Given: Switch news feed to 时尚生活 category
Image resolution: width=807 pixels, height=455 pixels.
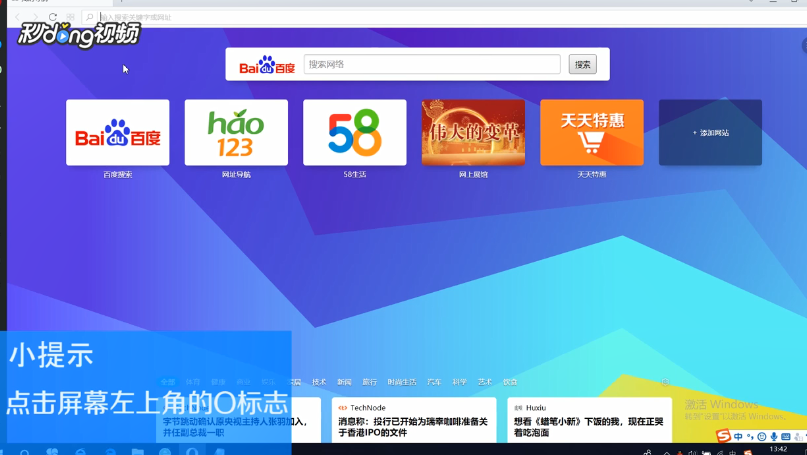Looking at the screenshot, I should [x=402, y=382].
